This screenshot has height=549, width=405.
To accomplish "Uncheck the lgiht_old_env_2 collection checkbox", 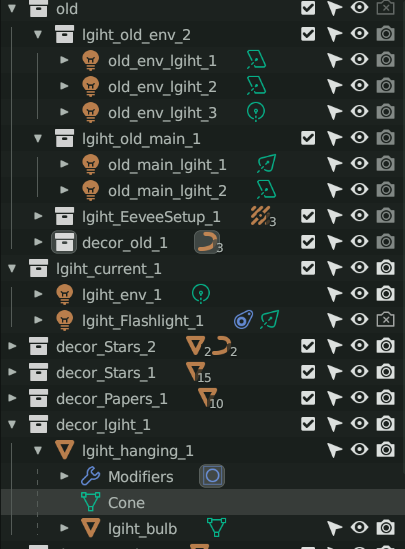I will (x=308, y=34).
